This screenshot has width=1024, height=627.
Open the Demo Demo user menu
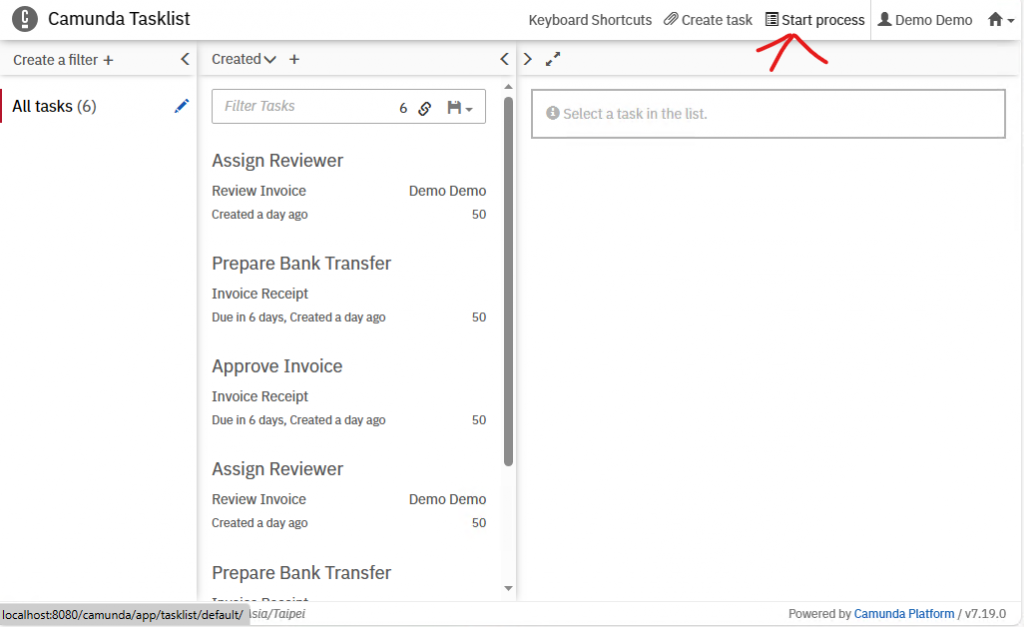pyautogui.click(x=925, y=20)
